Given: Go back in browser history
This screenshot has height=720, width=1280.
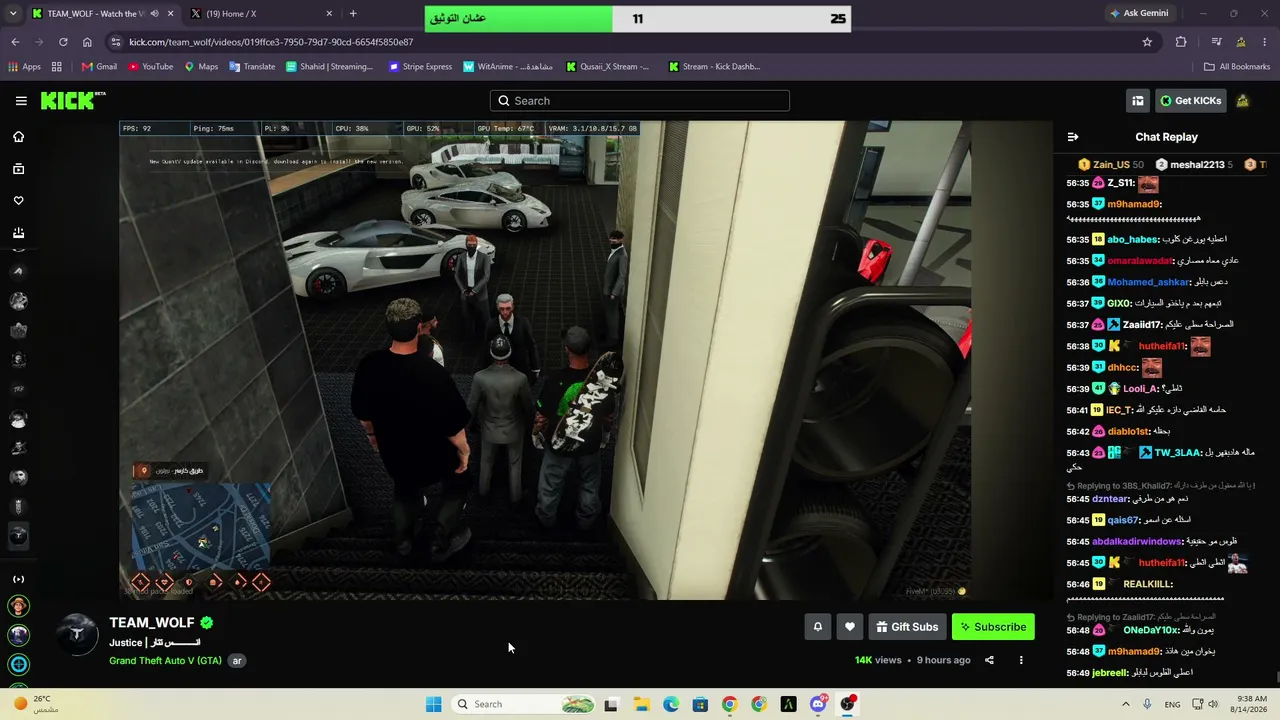Looking at the screenshot, I should pyautogui.click(x=15, y=42).
